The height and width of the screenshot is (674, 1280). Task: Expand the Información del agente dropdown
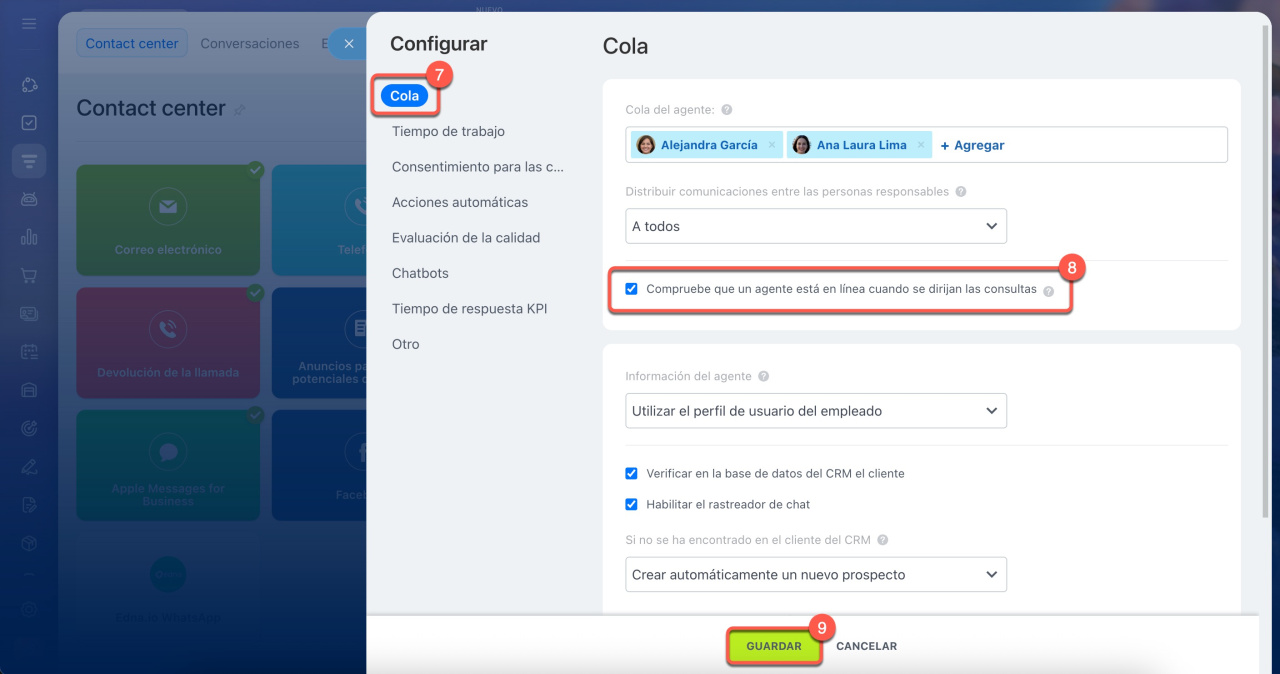click(x=815, y=411)
